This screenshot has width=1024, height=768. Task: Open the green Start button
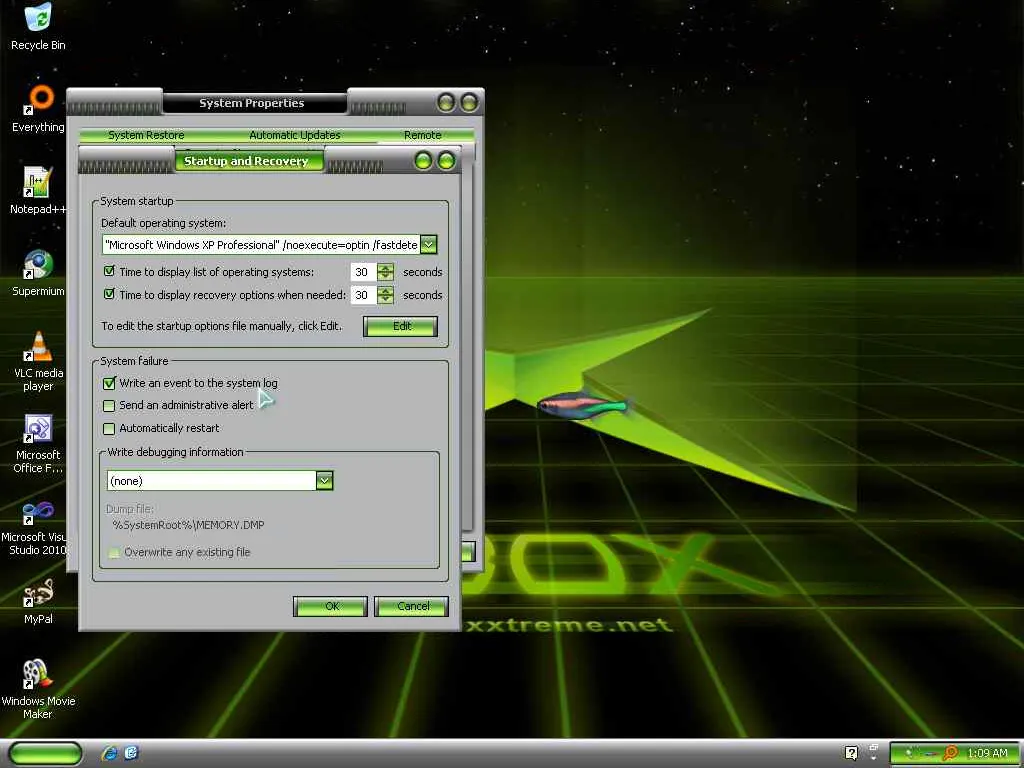[x=46, y=753]
